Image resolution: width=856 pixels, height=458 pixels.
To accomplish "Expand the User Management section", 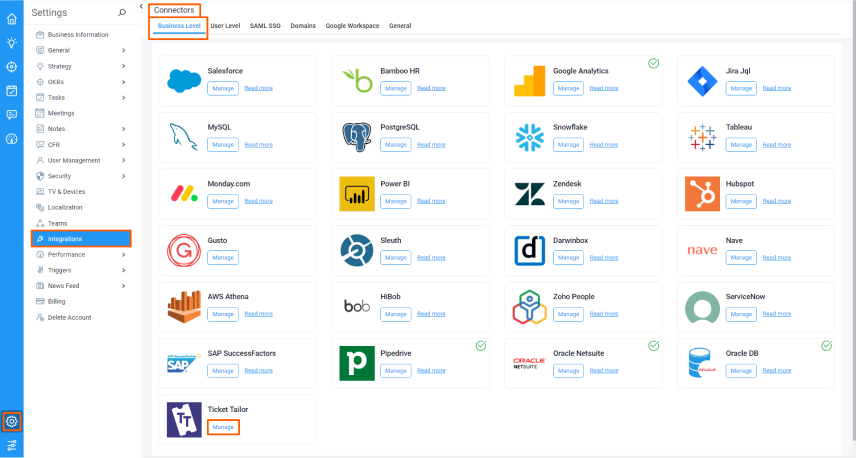I will [x=124, y=160].
